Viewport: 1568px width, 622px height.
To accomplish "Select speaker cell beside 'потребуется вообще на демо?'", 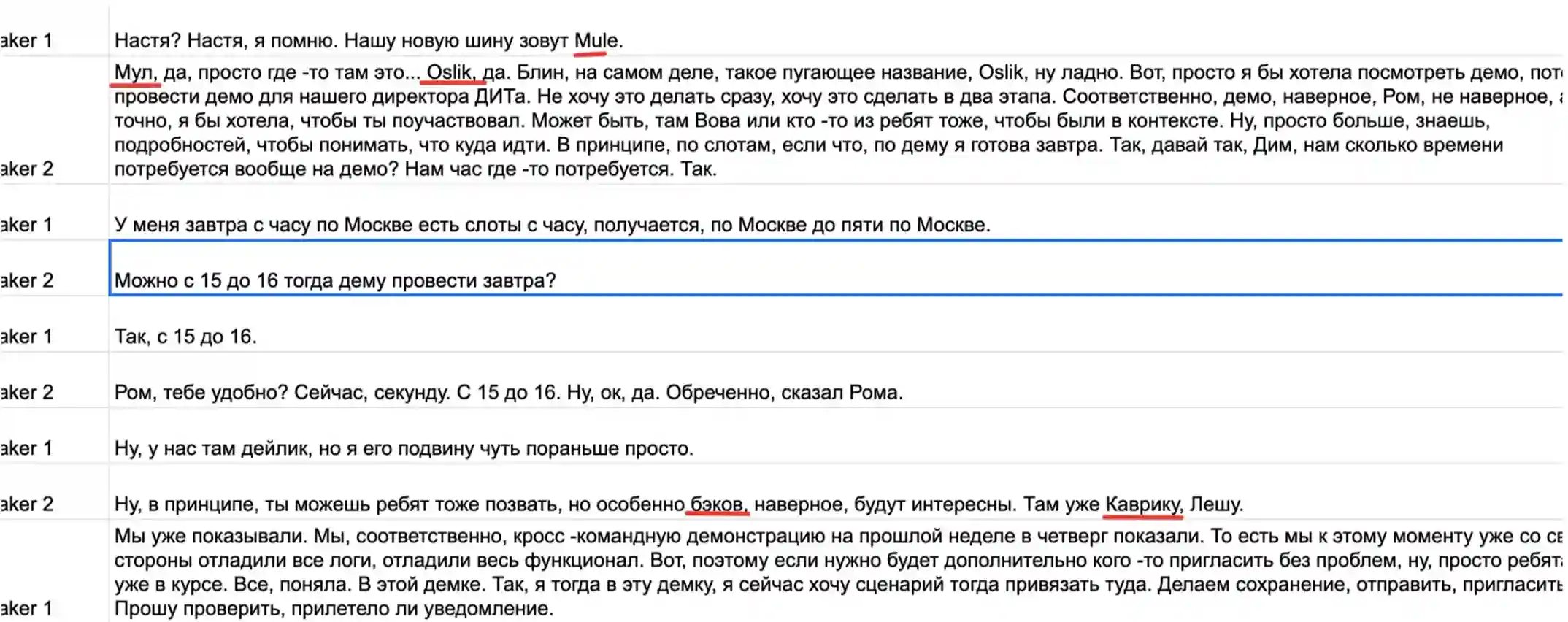I will [55, 120].
